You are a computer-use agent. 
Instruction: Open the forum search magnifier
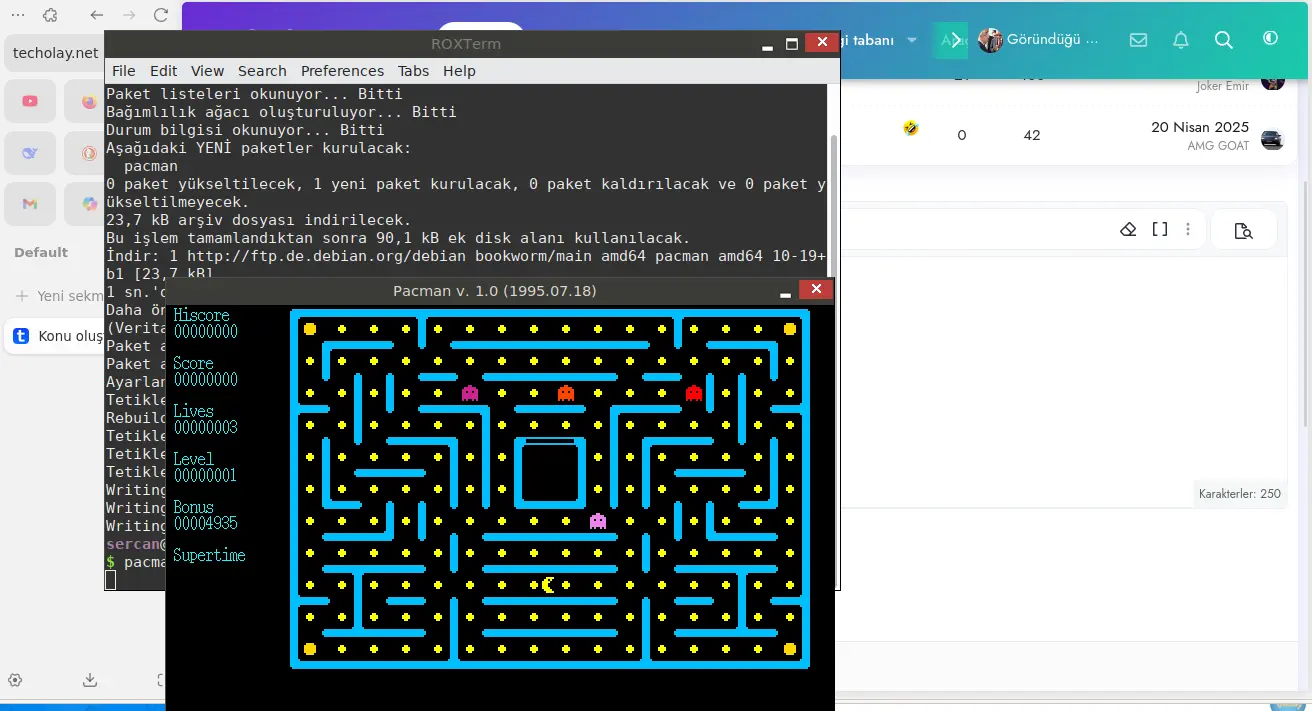[1224, 40]
